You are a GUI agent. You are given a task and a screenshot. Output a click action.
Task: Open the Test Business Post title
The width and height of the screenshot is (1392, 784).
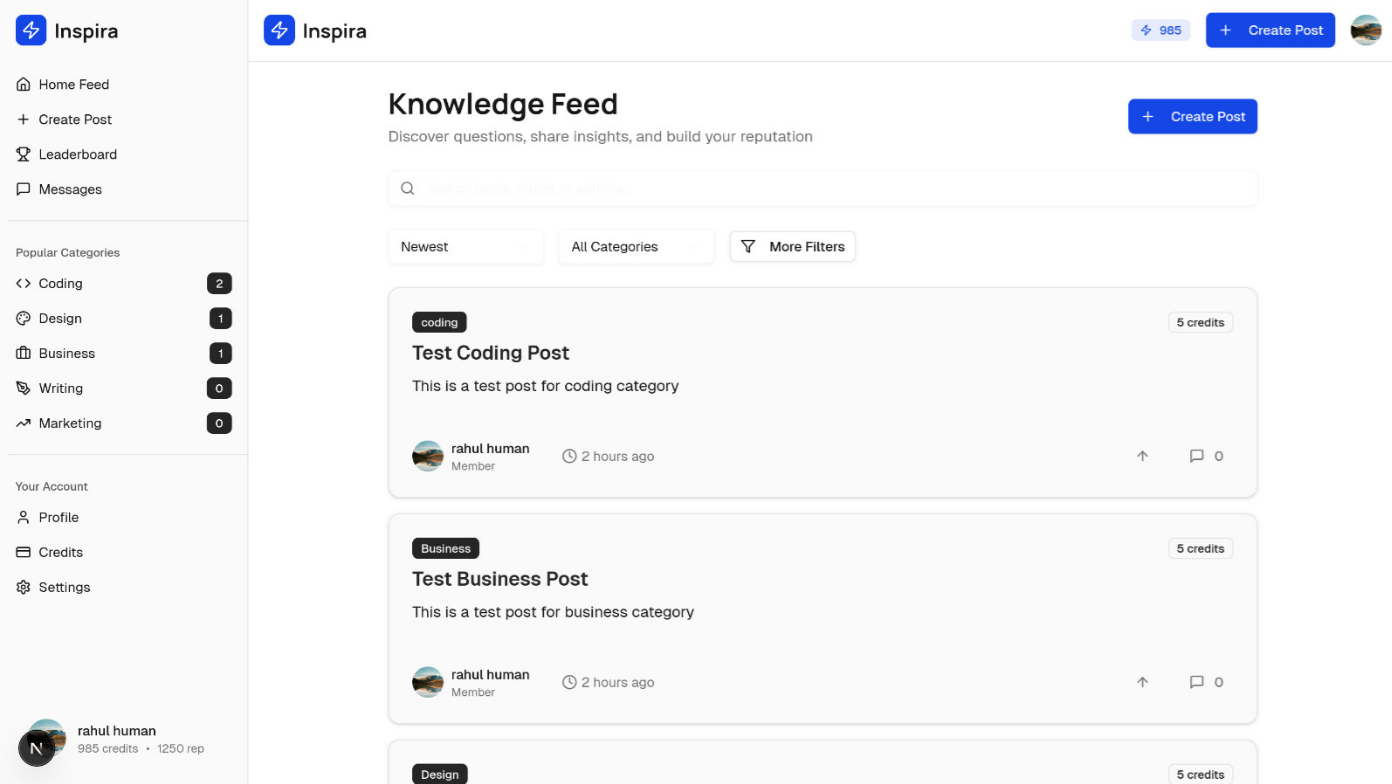pyautogui.click(x=500, y=579)
